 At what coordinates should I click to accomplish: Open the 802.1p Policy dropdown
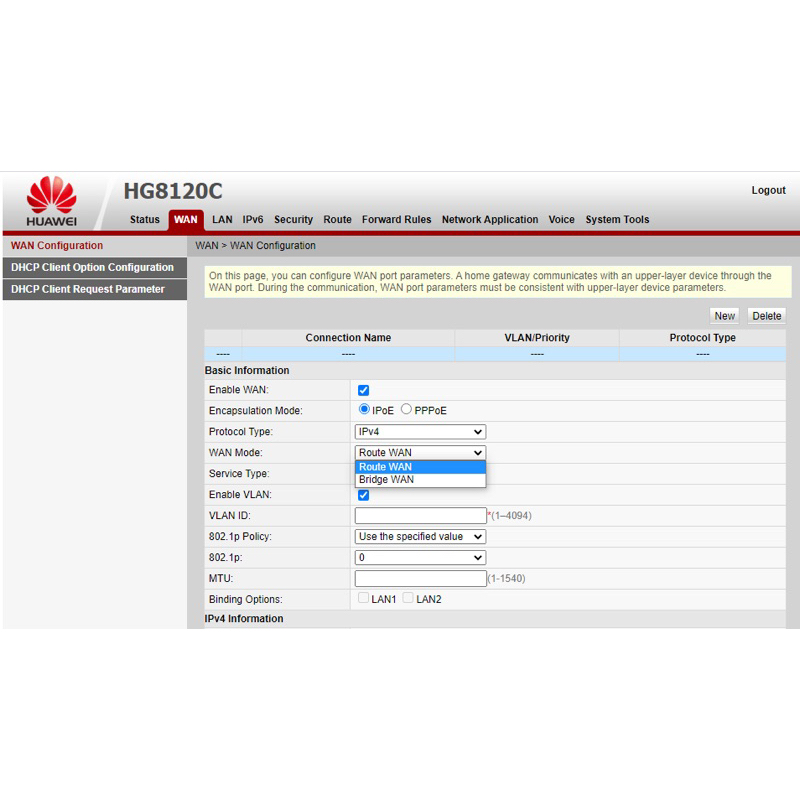(420, 537)
